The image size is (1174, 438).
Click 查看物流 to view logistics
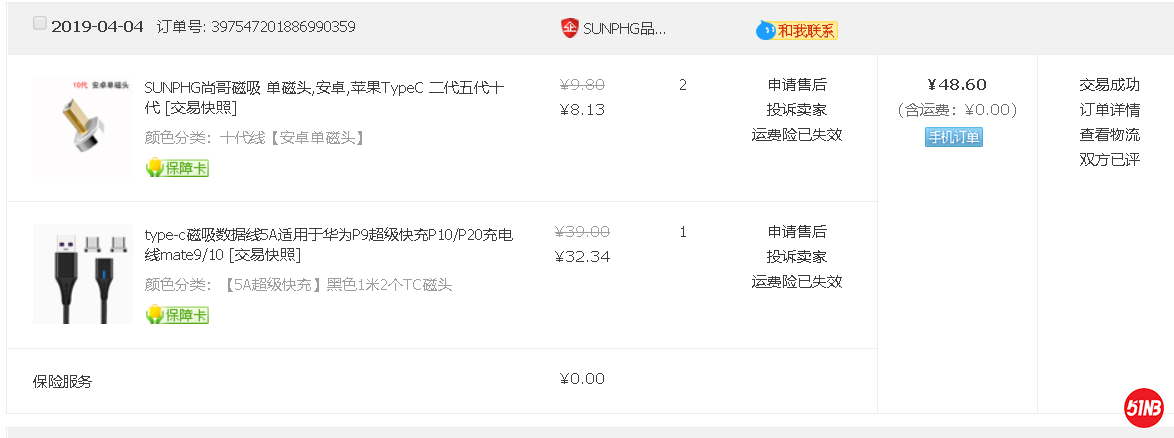[1109, 135]
